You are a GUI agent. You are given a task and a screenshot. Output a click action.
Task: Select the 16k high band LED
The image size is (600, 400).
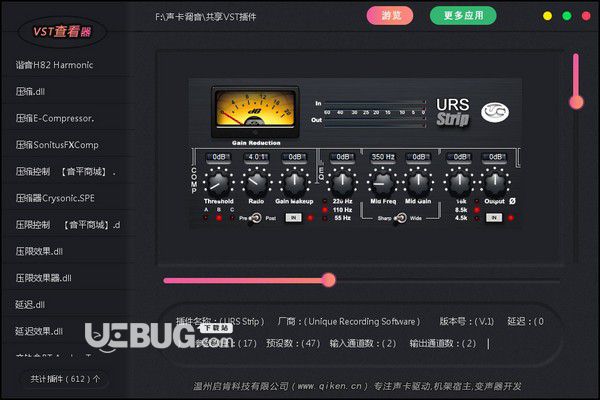point(477,201)
